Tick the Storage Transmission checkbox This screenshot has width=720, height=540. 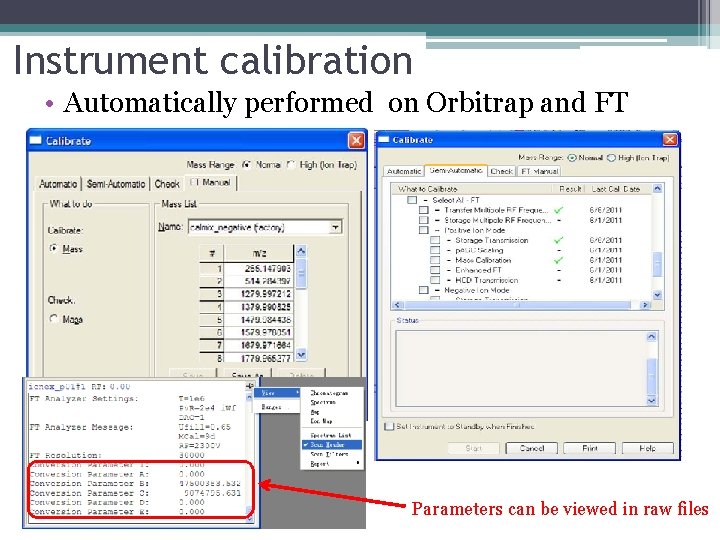click(435, 240)
